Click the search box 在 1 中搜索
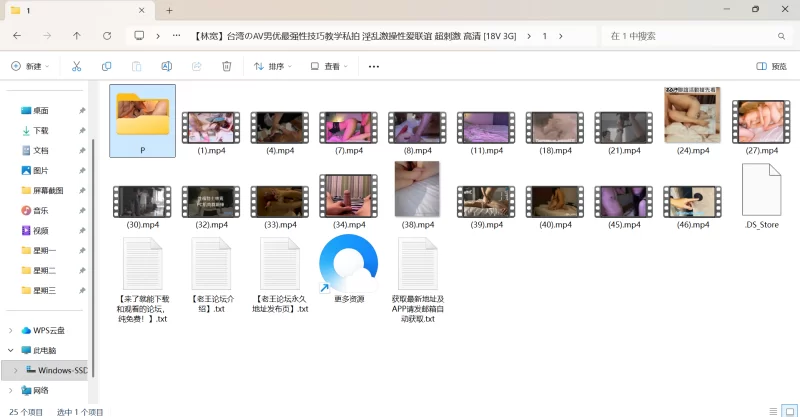The width and height of the screenshot is (800, 417). pos(690,36)
